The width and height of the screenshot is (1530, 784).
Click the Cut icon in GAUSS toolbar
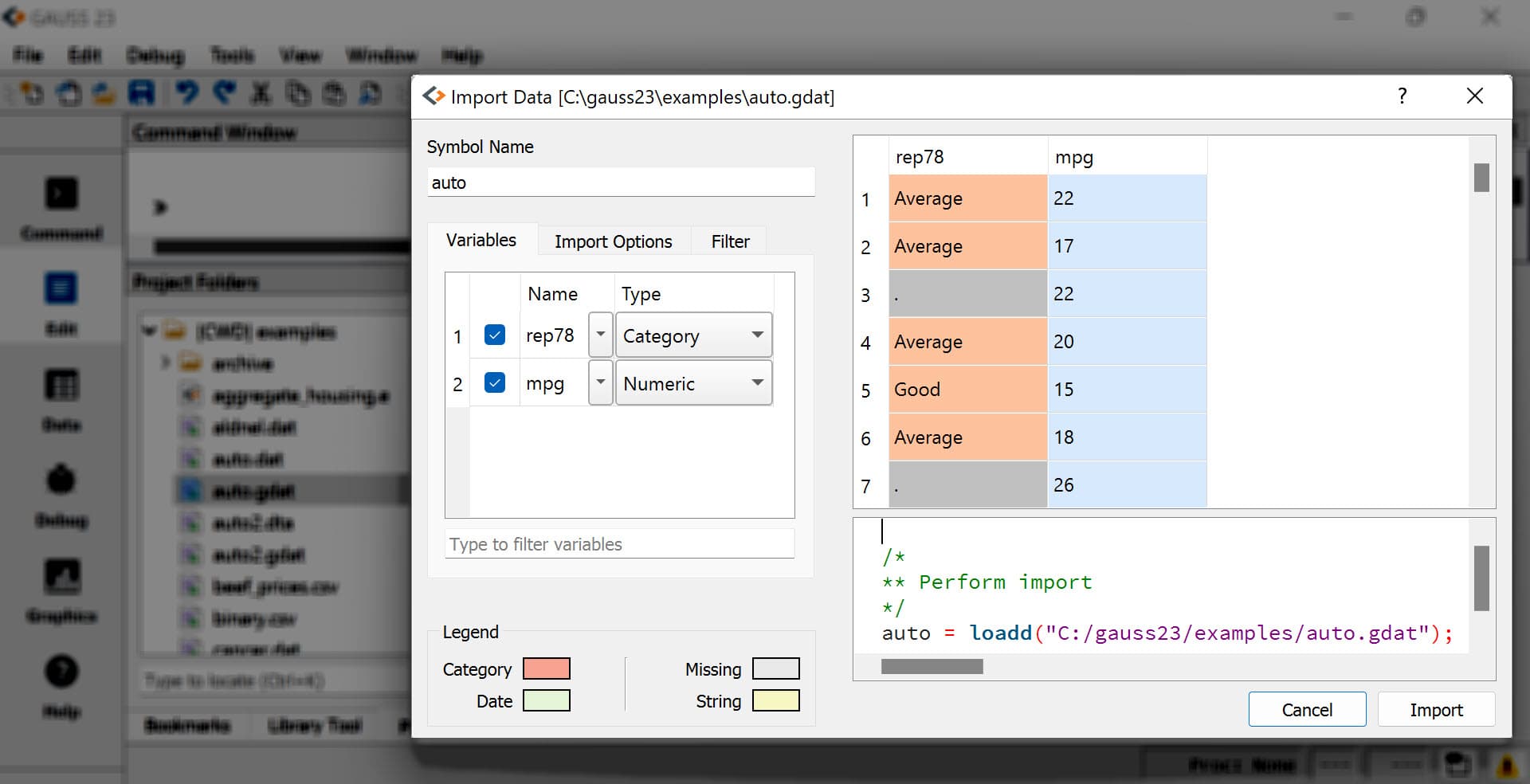(261, 93)
